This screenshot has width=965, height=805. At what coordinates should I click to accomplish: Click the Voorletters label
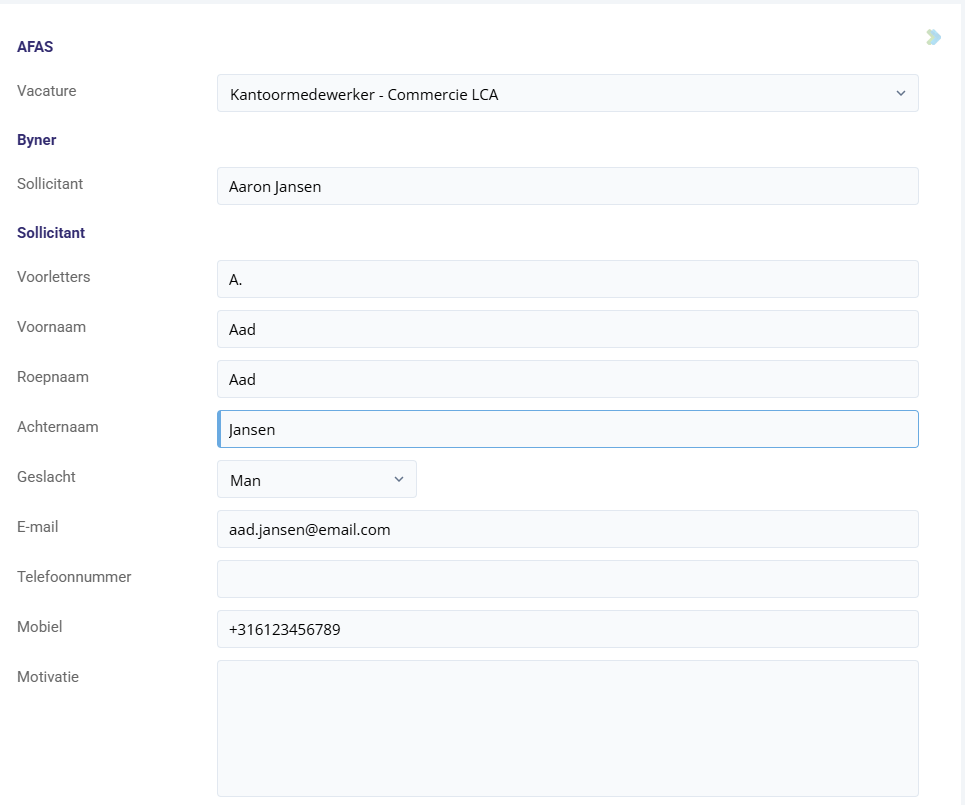(x=54, y=277)
